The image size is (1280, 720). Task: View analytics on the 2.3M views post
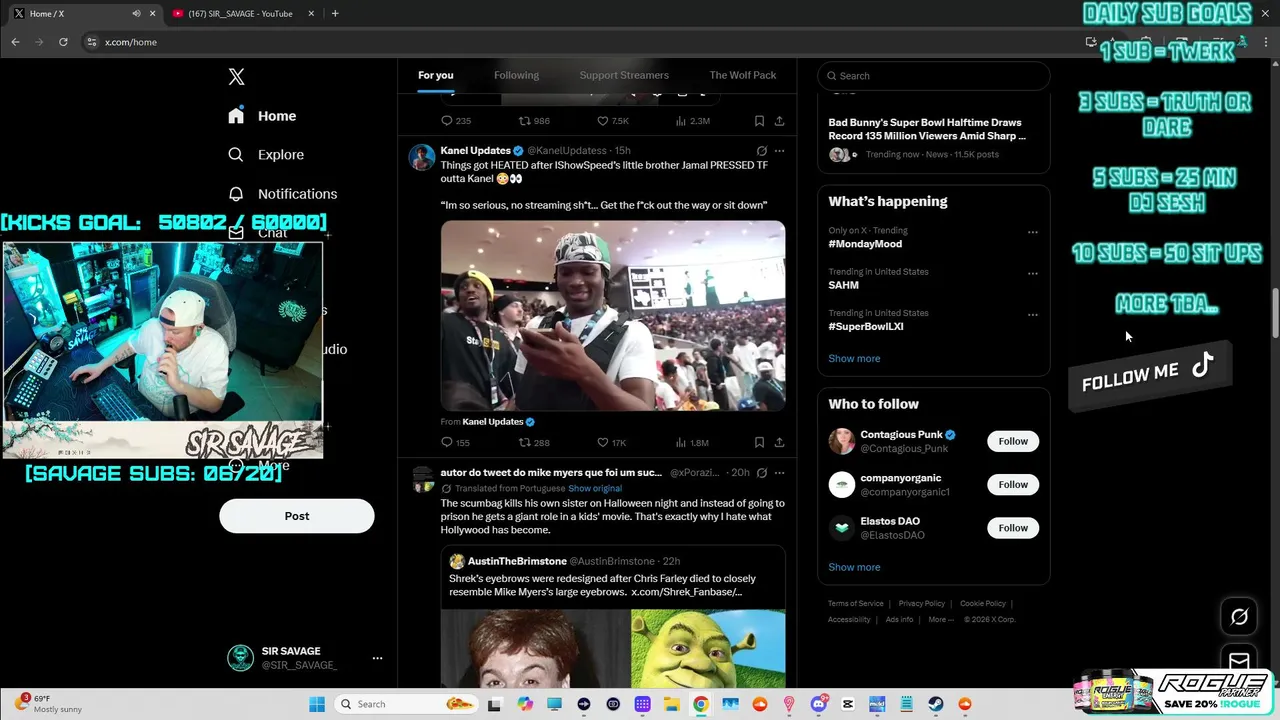692,121
